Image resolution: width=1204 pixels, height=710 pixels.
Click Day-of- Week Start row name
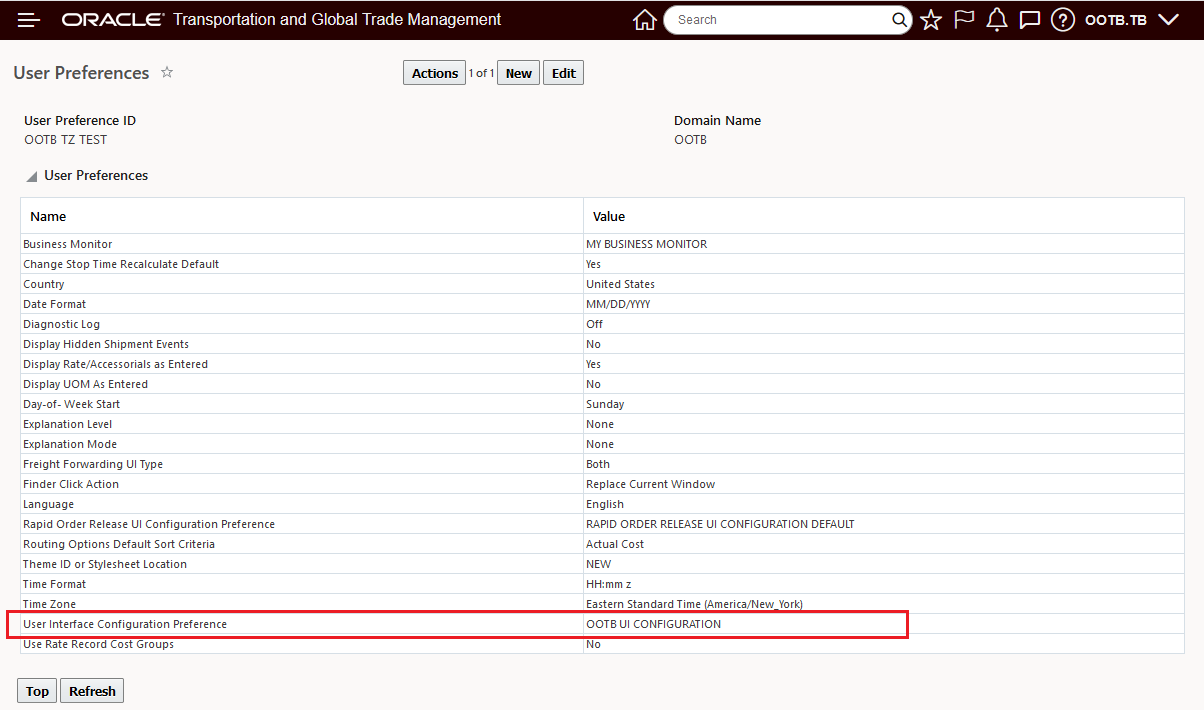click(x=73, y=404)
